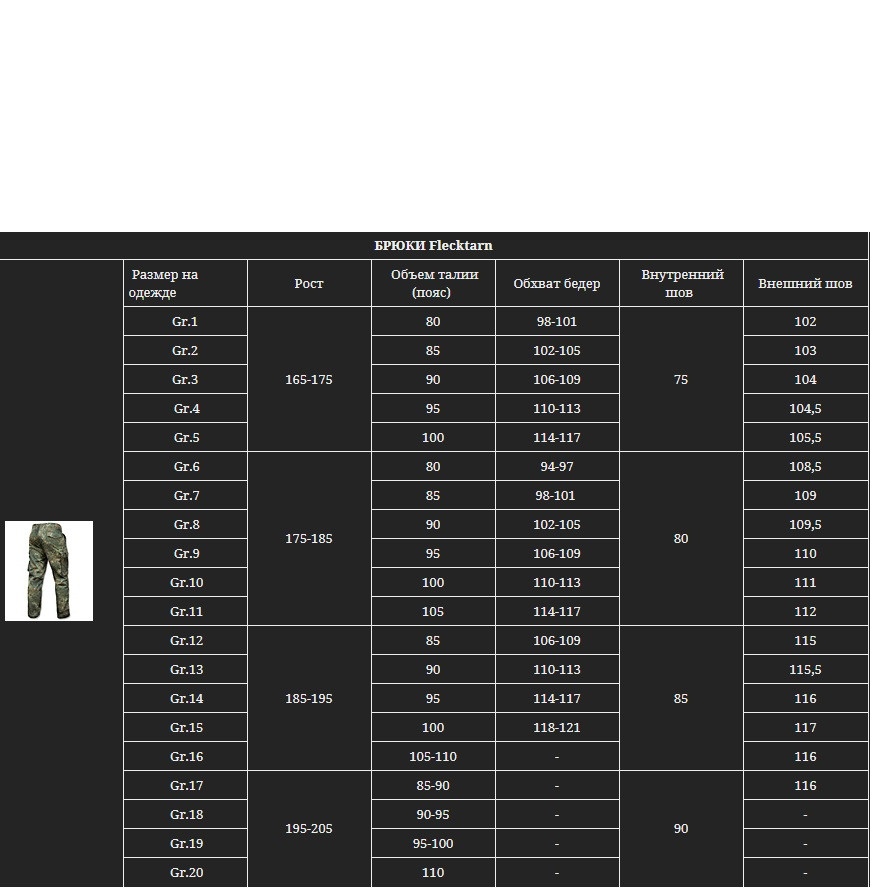Click the Обхват бедер column header
Image resolution: width=872 pixels, height=888 pixels.
coord(557,283)
